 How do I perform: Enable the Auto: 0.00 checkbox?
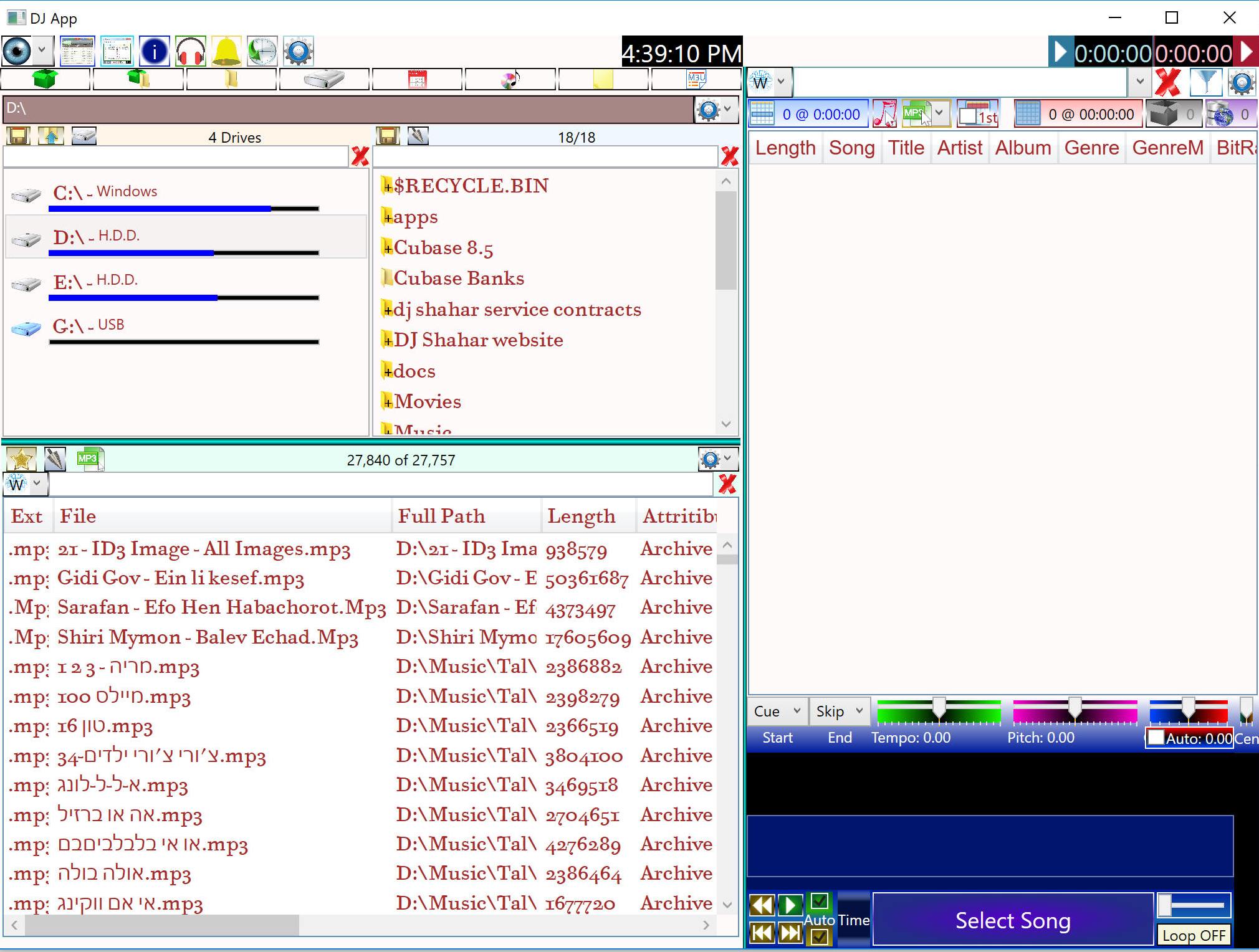tap(1156, 738)
